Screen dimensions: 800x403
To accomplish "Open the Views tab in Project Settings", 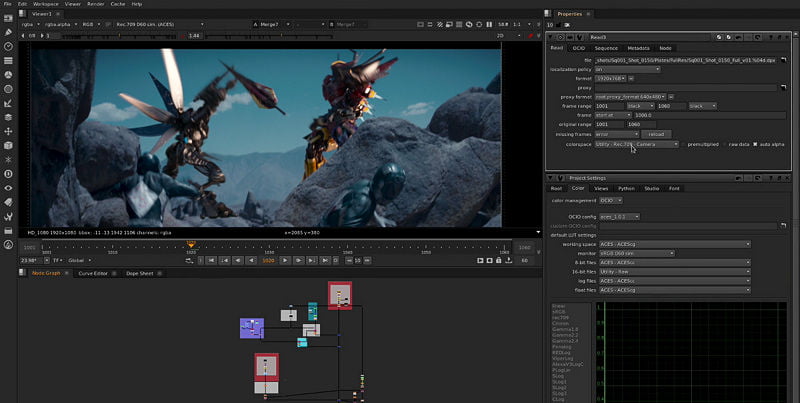I will (x=602, y=188).
